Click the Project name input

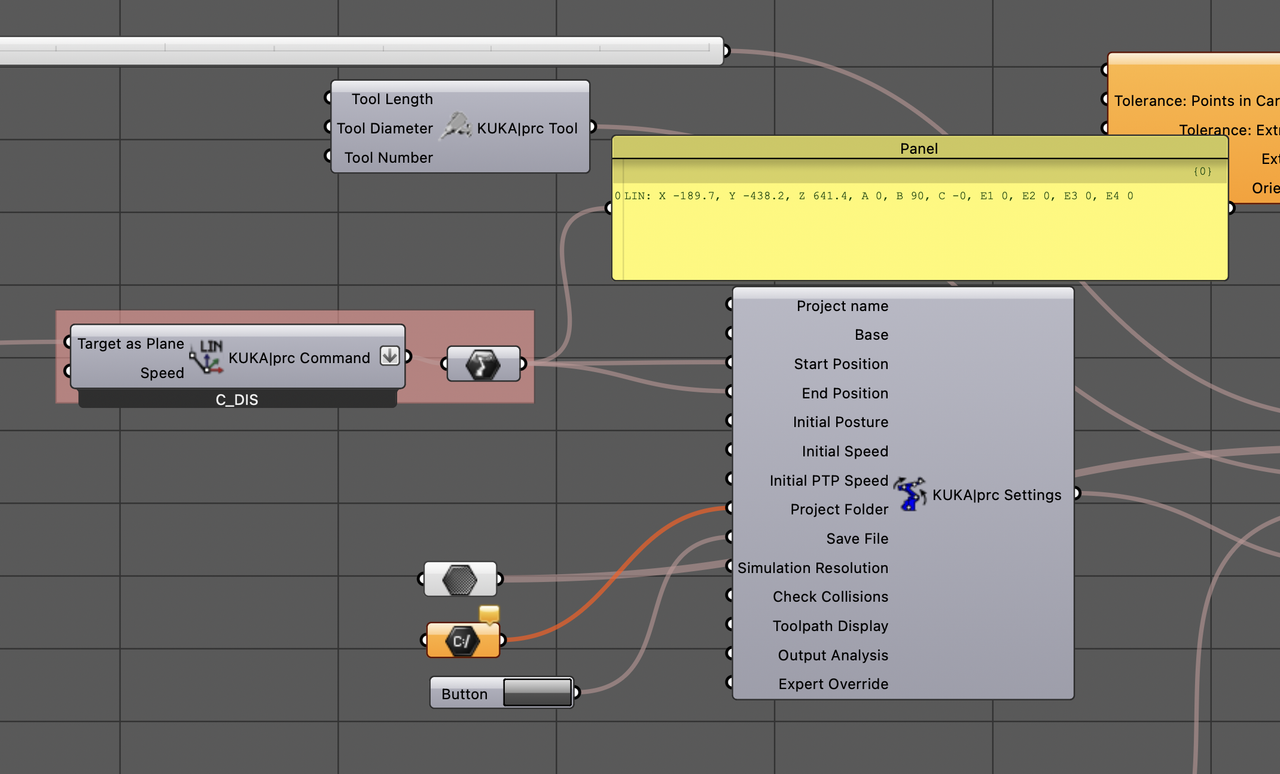[842, 306]
